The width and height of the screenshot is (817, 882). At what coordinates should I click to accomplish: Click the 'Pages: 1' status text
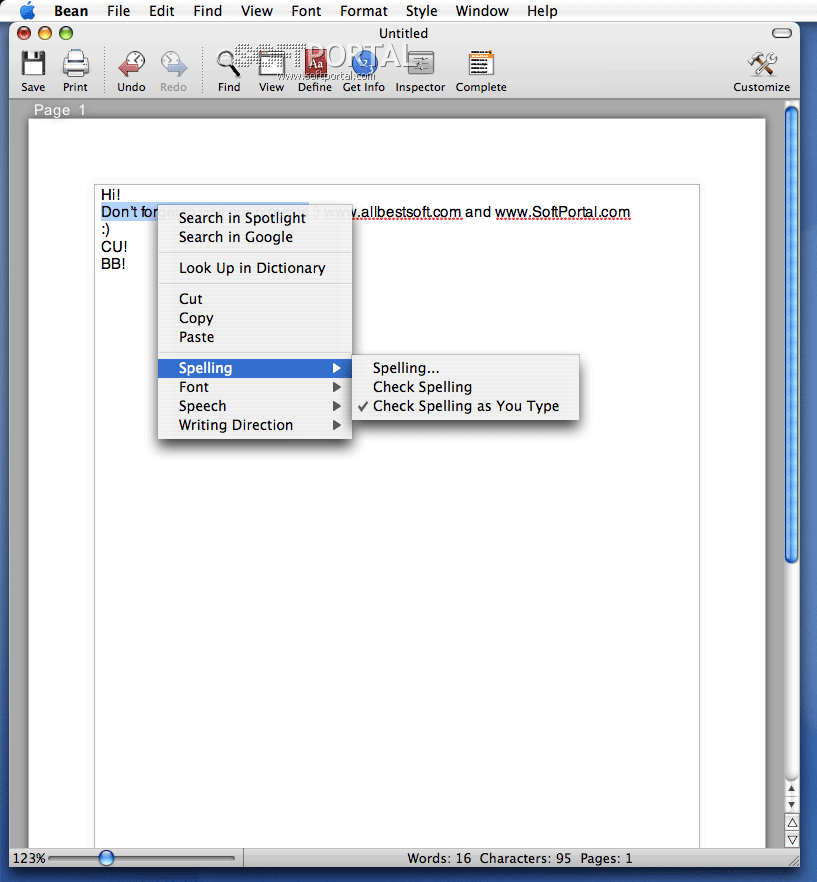point(606,858)
